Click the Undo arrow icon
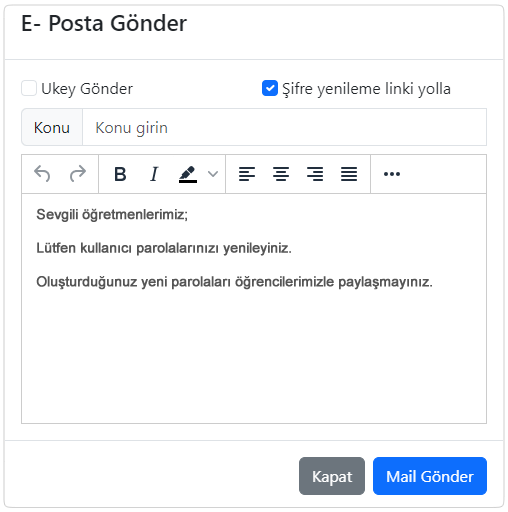 pos(42,174)
